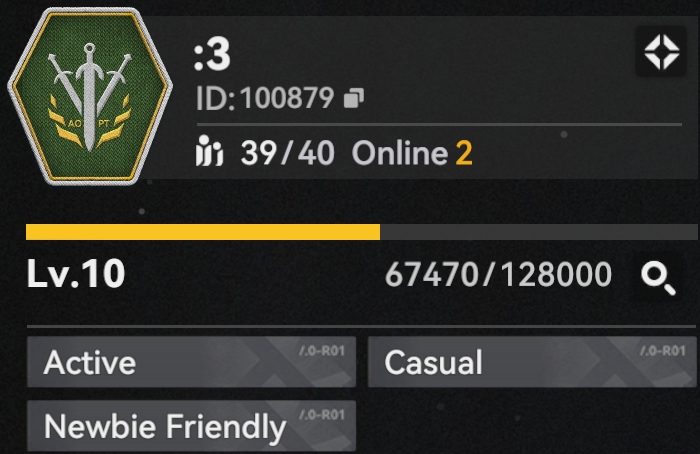700x454 pixels.
Task: Click the white sword in the emblem
Action: pos(90,98)
